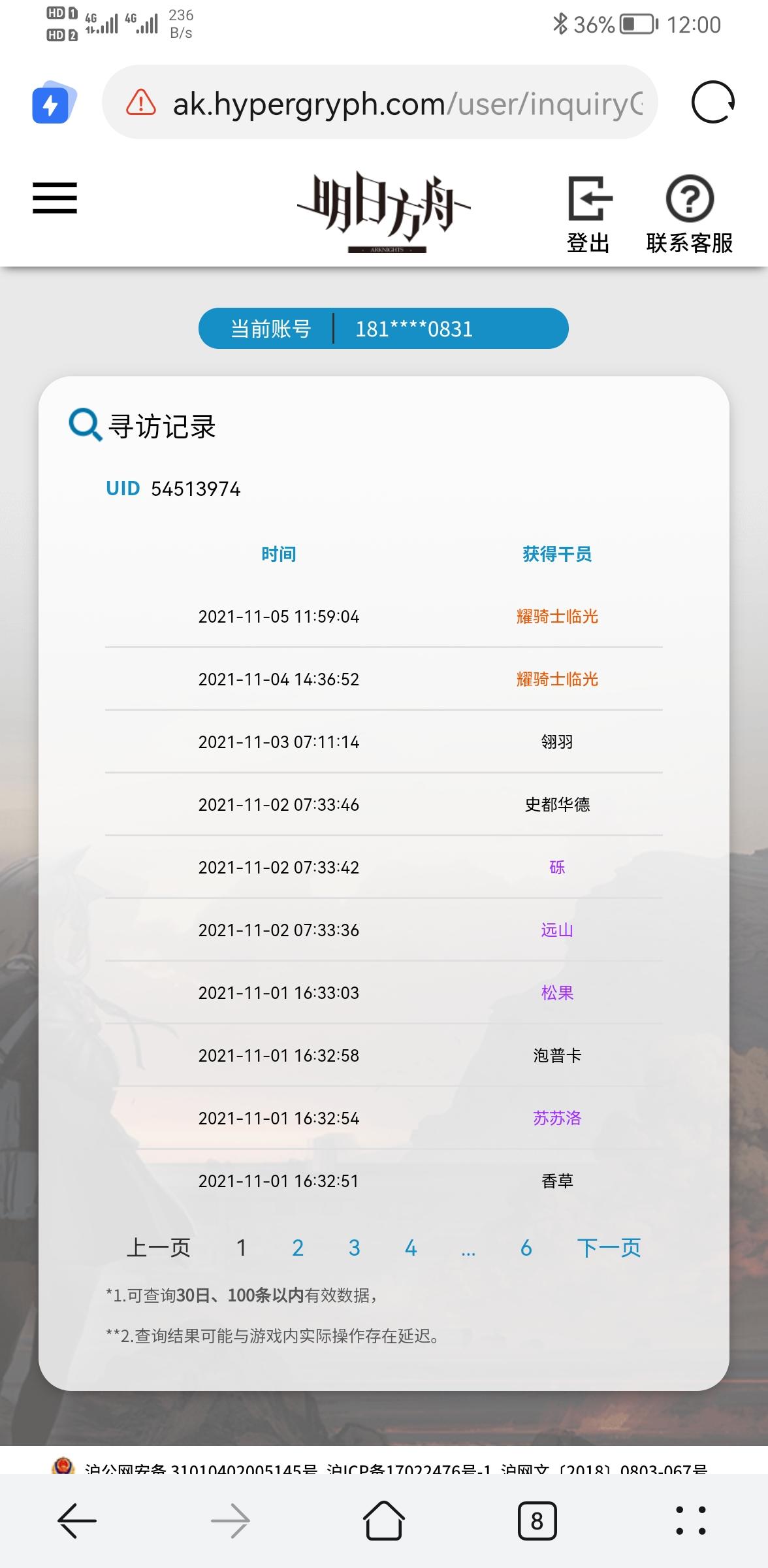Tap the insecure site warning triangle
This screenshot has width=768, height=1568.
pos(140,103)
